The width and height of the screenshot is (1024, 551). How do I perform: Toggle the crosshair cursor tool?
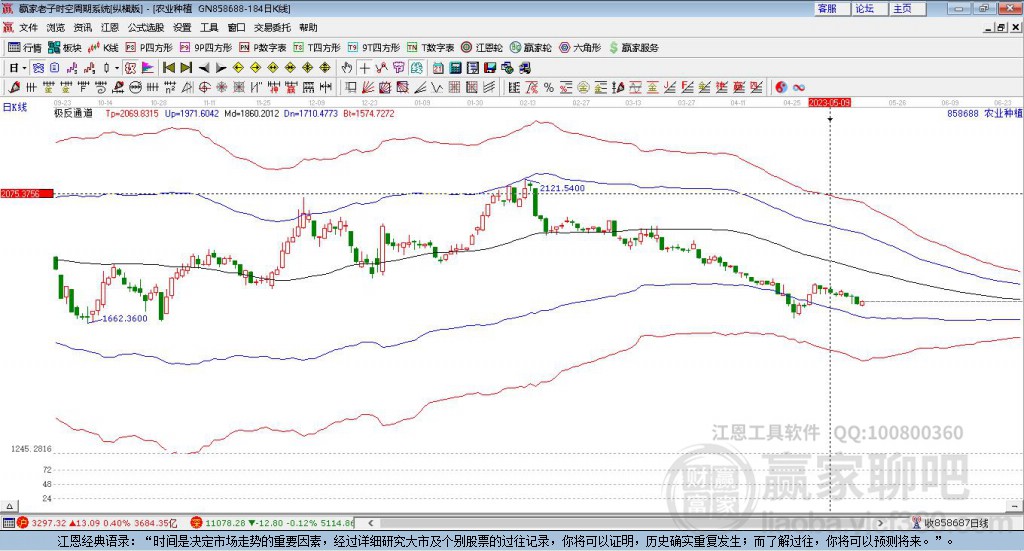(x=364, y=68)
